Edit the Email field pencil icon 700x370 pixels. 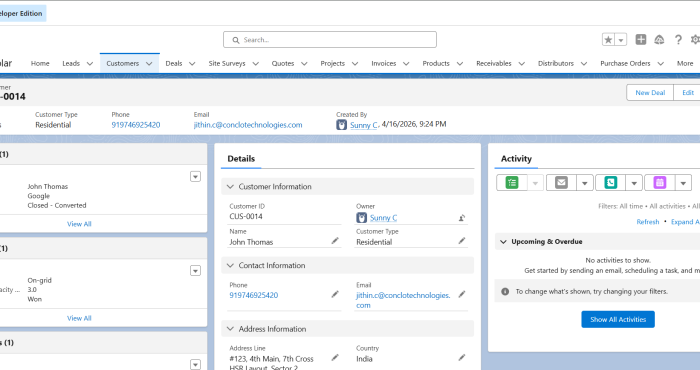click(x=462, y=294)
